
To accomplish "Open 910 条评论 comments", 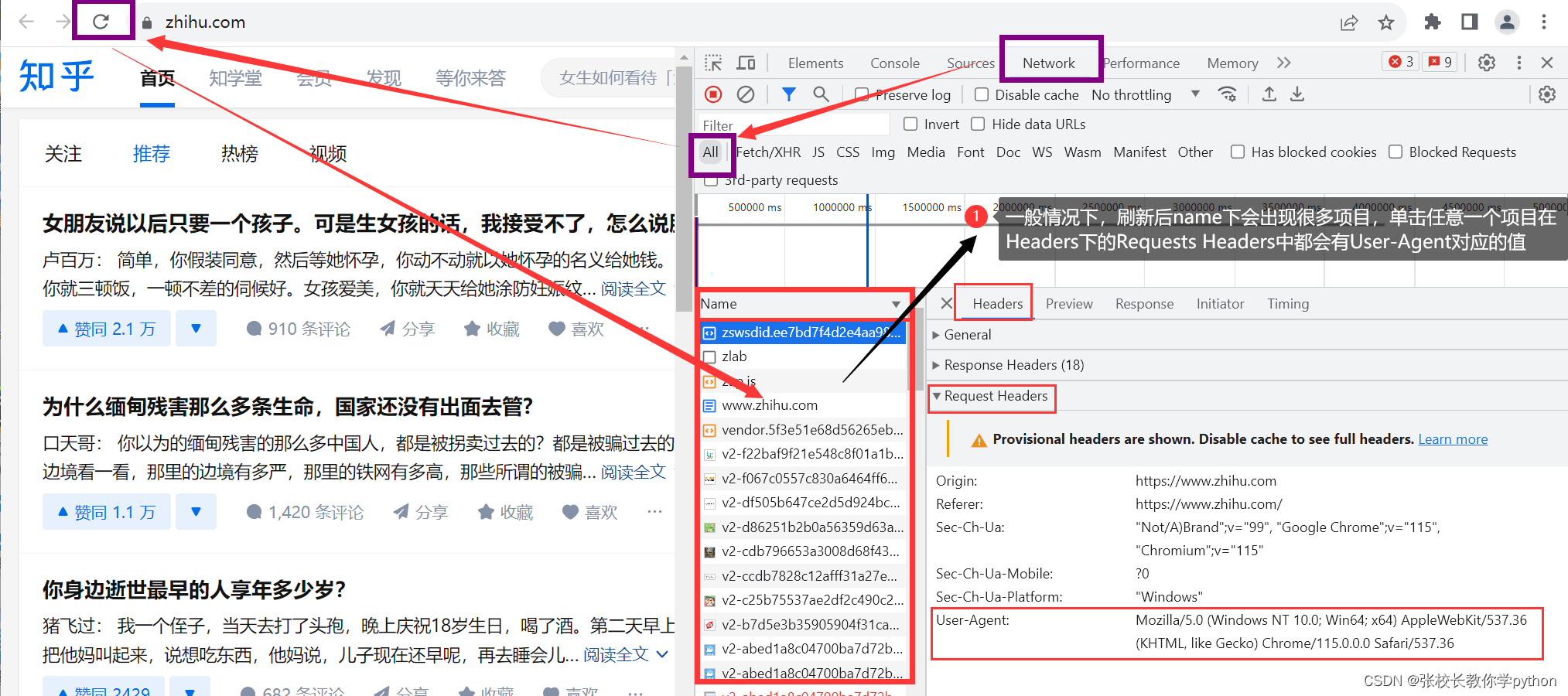I will coord(298,329).
